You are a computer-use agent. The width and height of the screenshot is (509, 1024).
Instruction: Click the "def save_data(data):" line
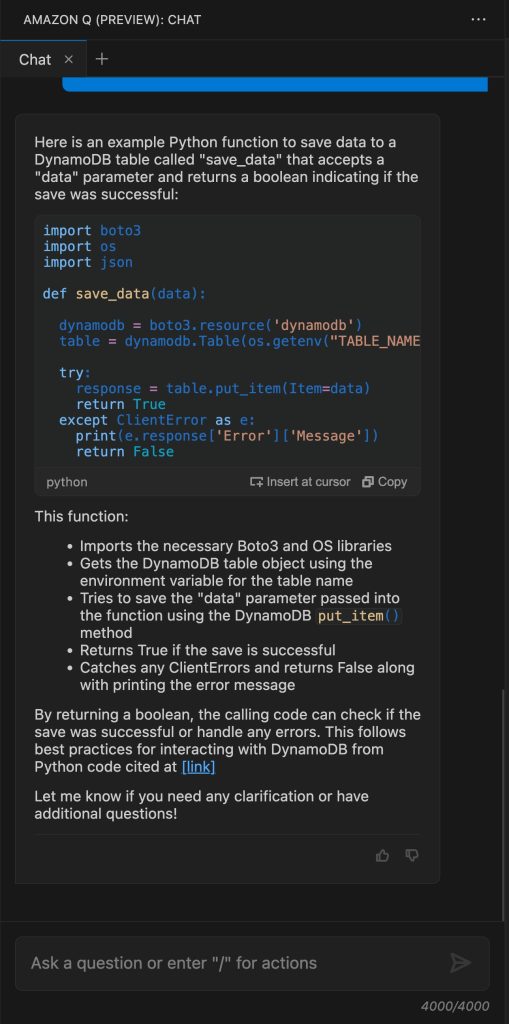[124, 294]
